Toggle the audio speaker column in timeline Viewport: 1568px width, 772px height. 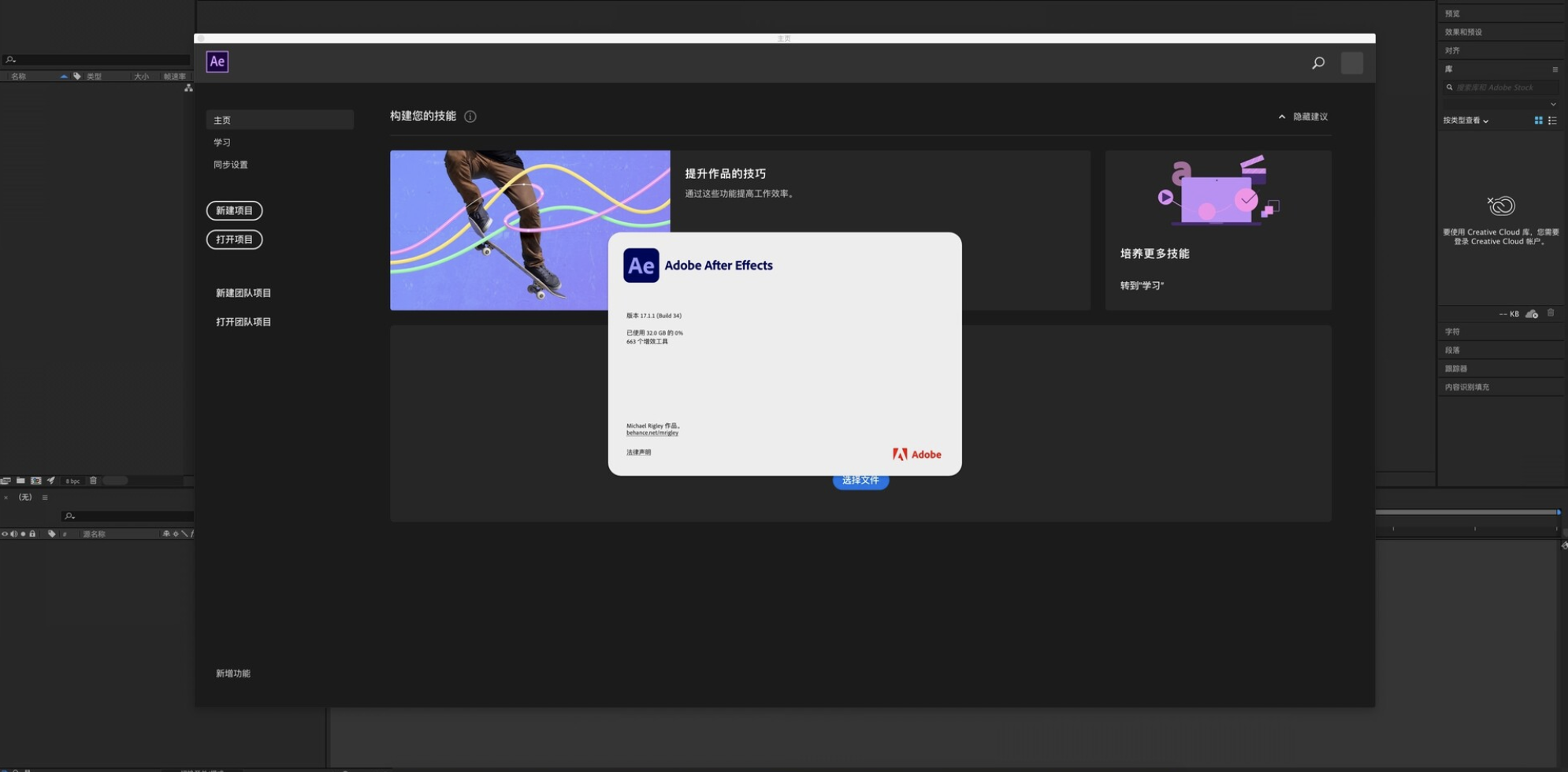14,534
